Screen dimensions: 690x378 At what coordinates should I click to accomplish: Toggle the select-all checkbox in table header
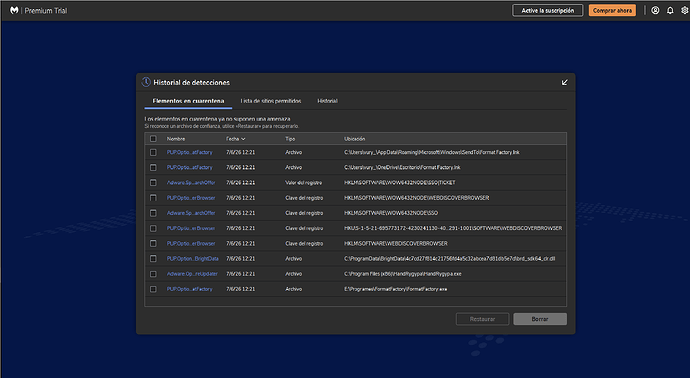[153, 139]
